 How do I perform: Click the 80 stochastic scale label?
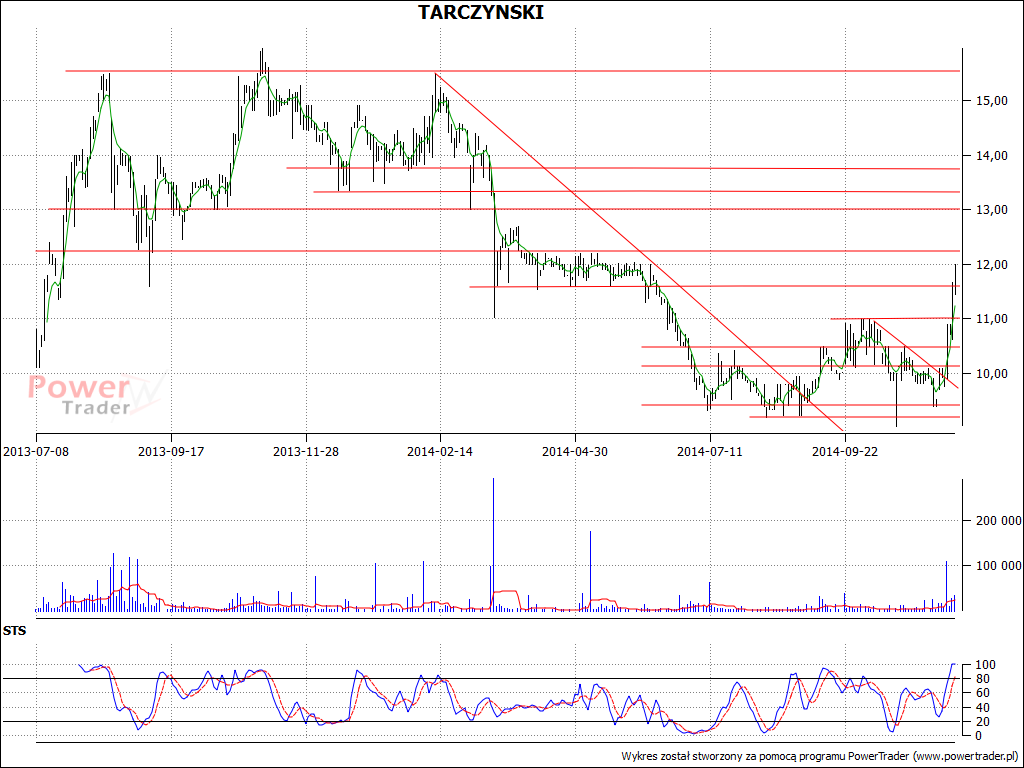[x=985, y=679]
